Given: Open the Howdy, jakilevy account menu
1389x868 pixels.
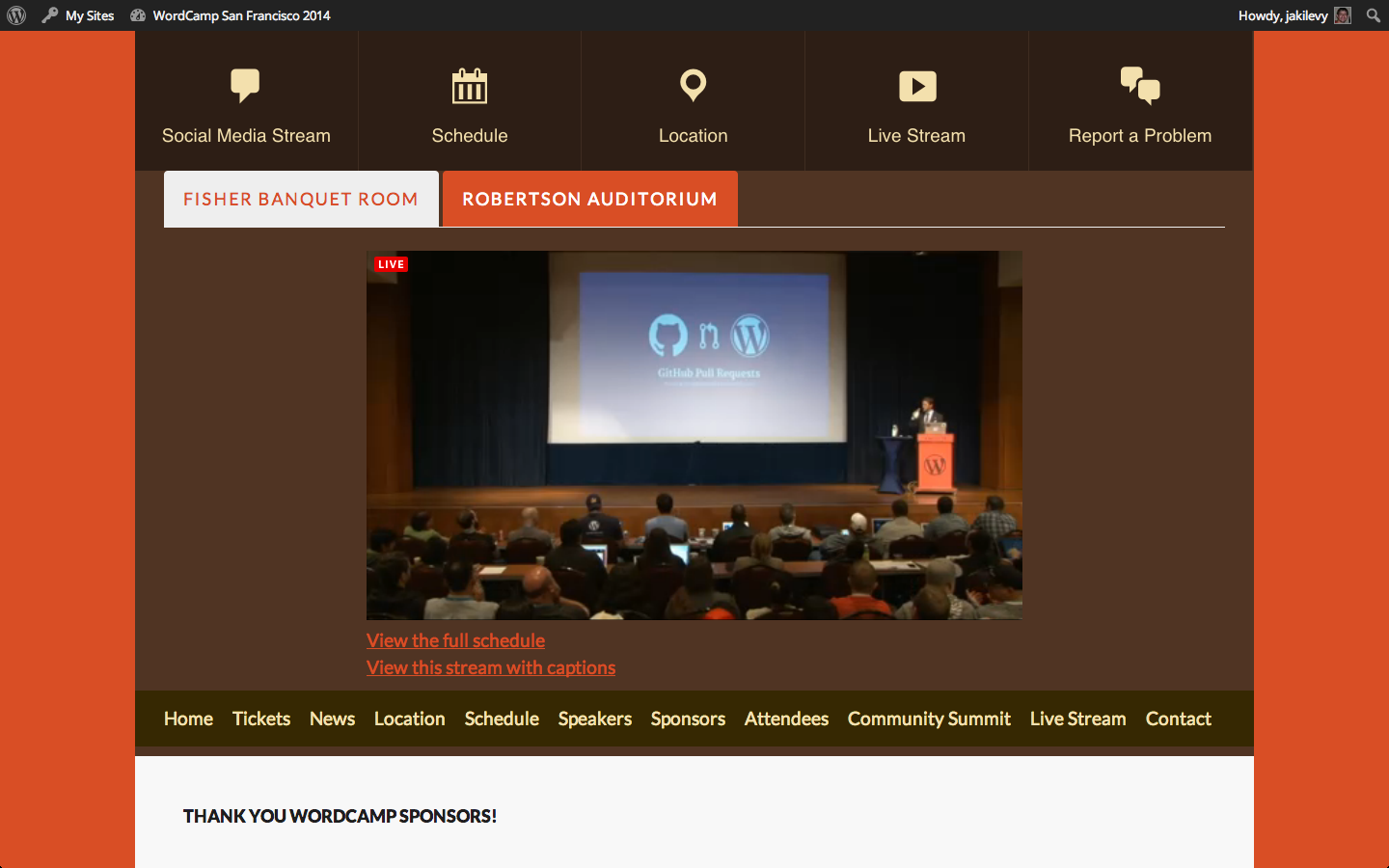Looking at the screenshot, I should [1282, 15].
